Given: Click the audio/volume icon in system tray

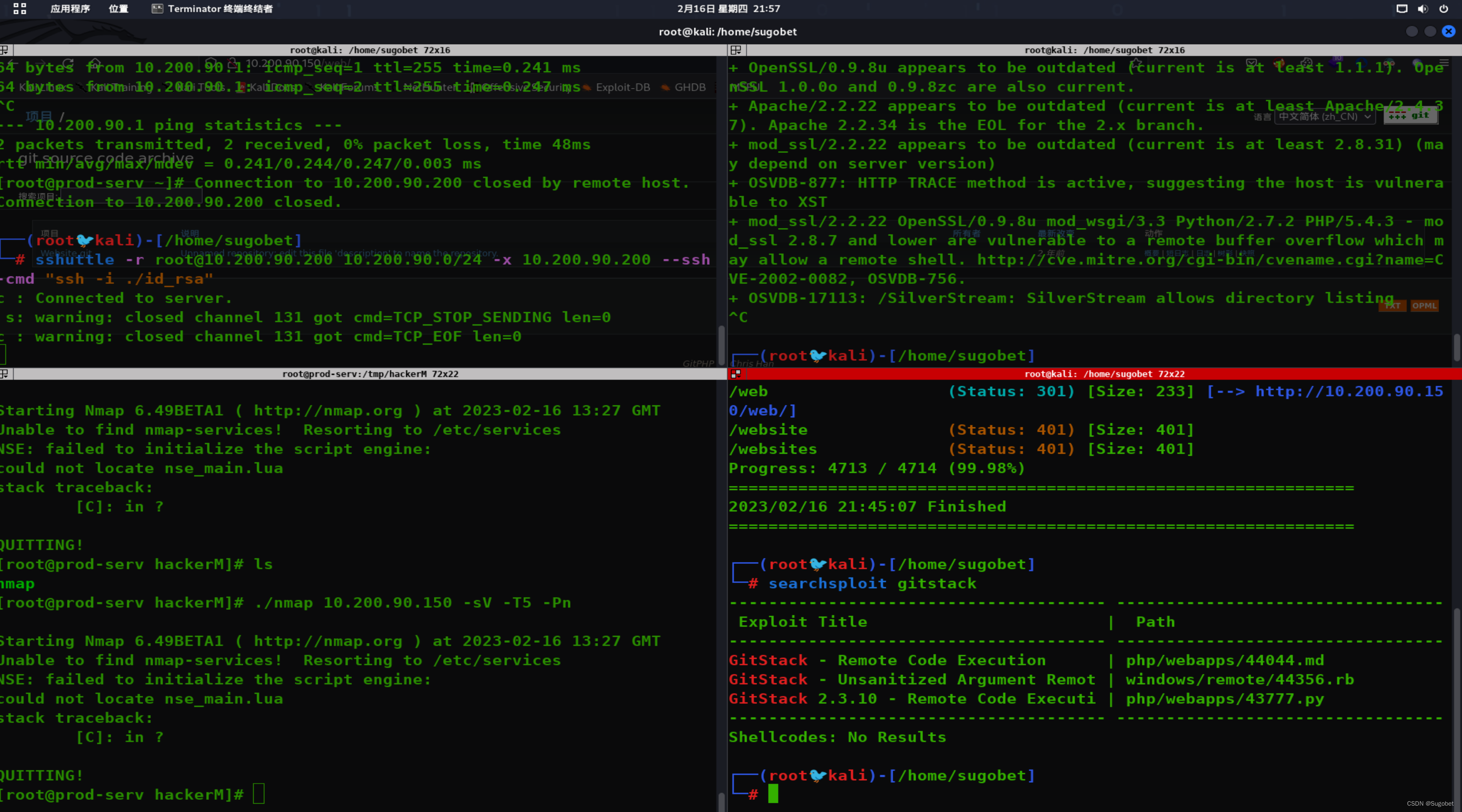Looking at the screenshot, I should coord(1421,8).
